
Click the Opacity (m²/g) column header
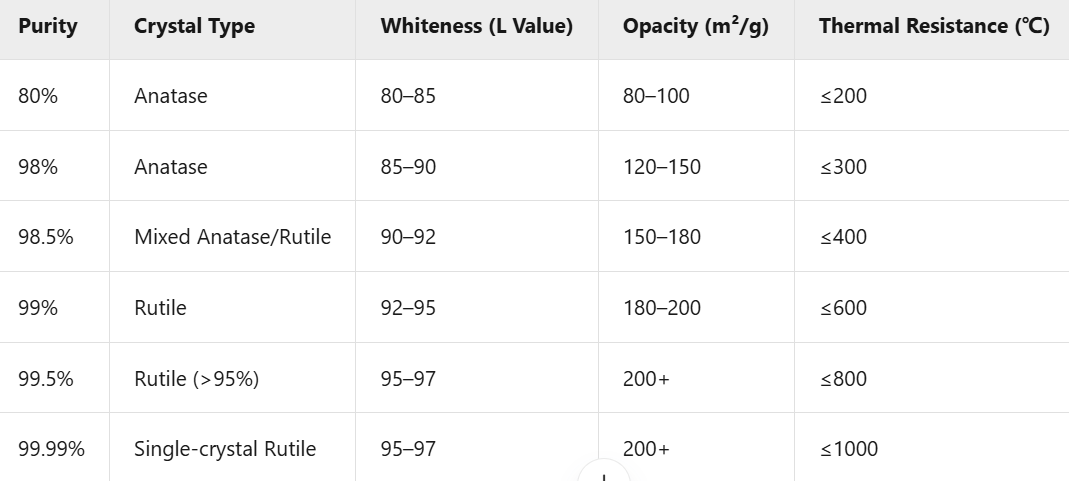pyautogui.click(x=695, y=26)
